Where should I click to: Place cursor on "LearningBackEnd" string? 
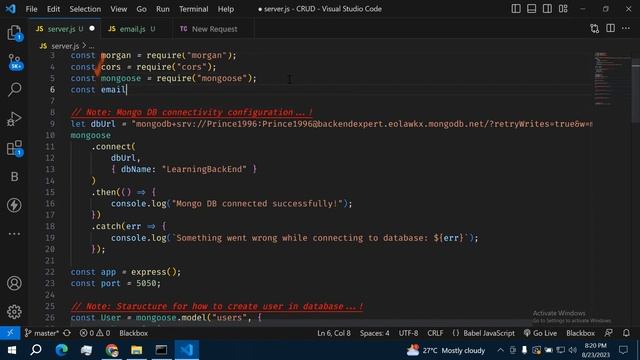pos(204,169)
